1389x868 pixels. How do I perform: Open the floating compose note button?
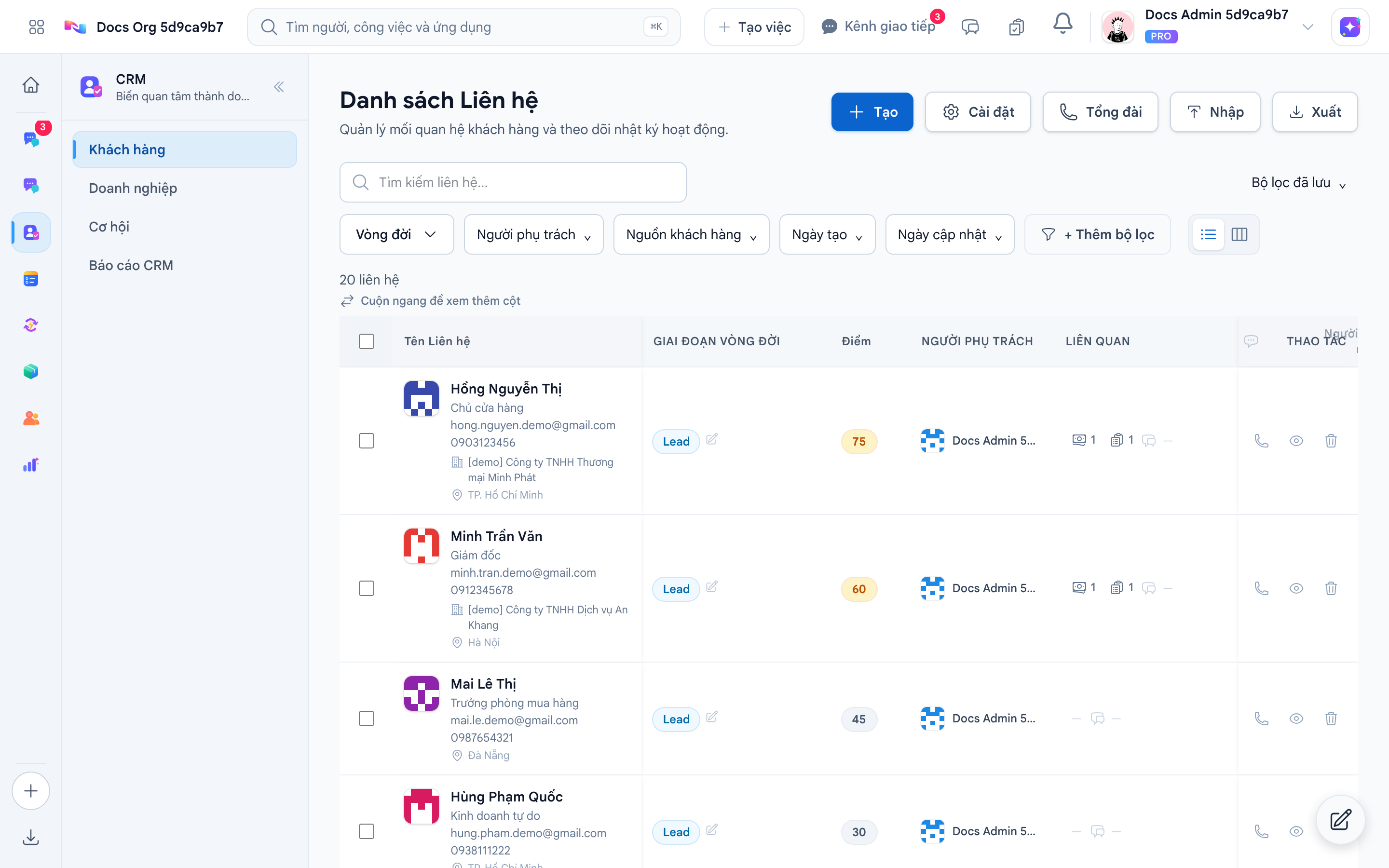1341,820
